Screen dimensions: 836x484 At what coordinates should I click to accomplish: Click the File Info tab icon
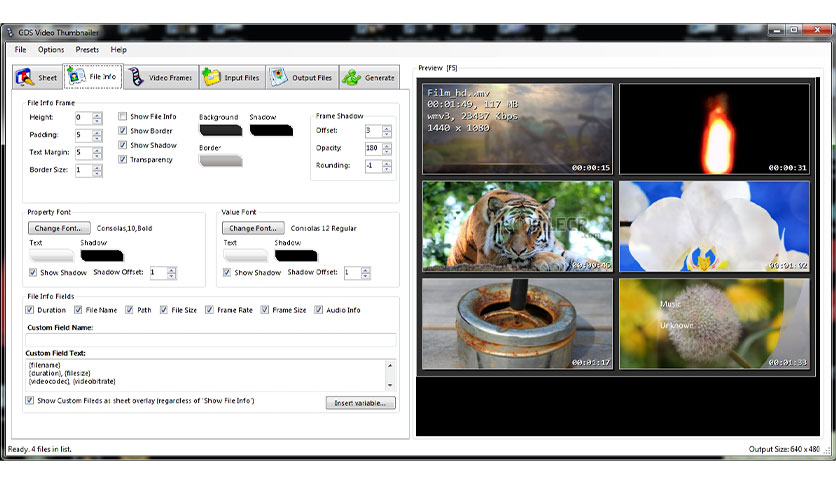point(75,76)
